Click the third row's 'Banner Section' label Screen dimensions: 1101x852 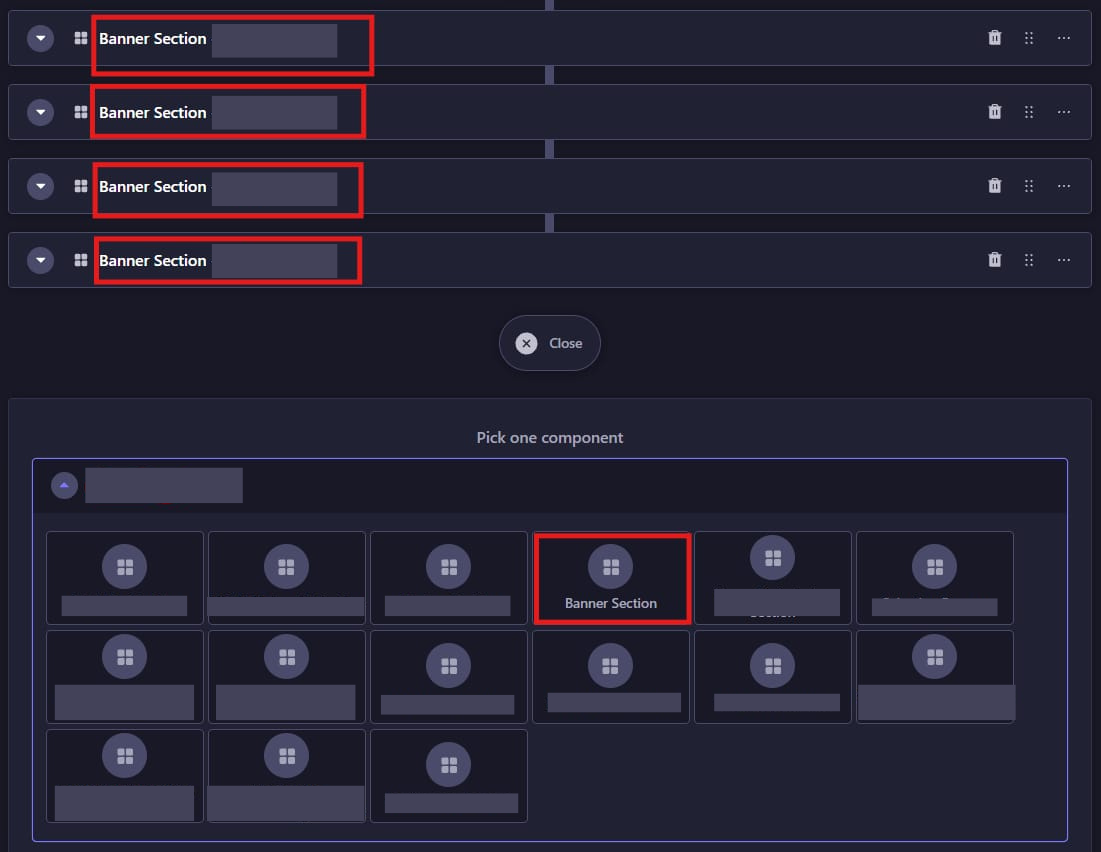click(152, 186)
